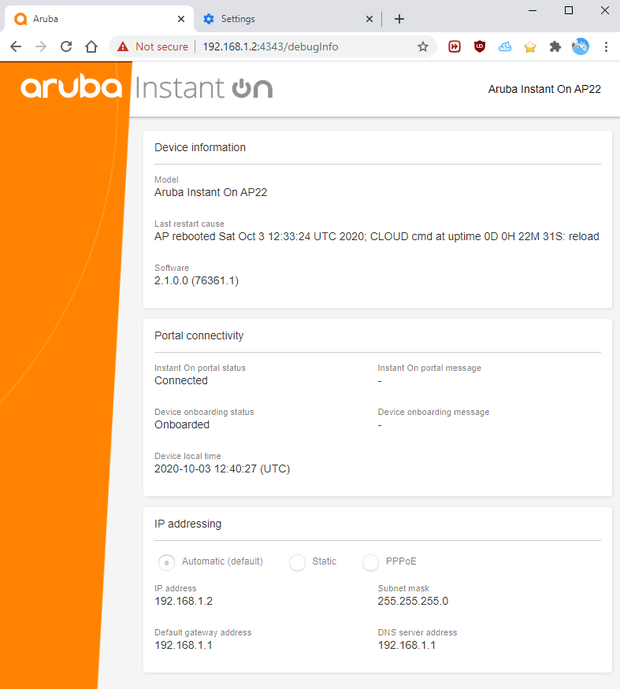Open a new browser tab
620x689 pixels.
399,19
